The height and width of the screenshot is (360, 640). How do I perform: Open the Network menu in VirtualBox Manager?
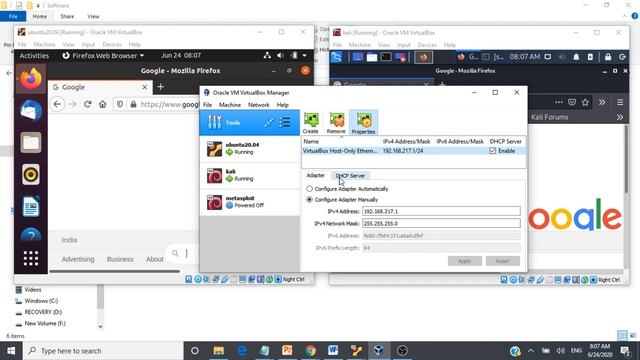(x=259, y=105)
